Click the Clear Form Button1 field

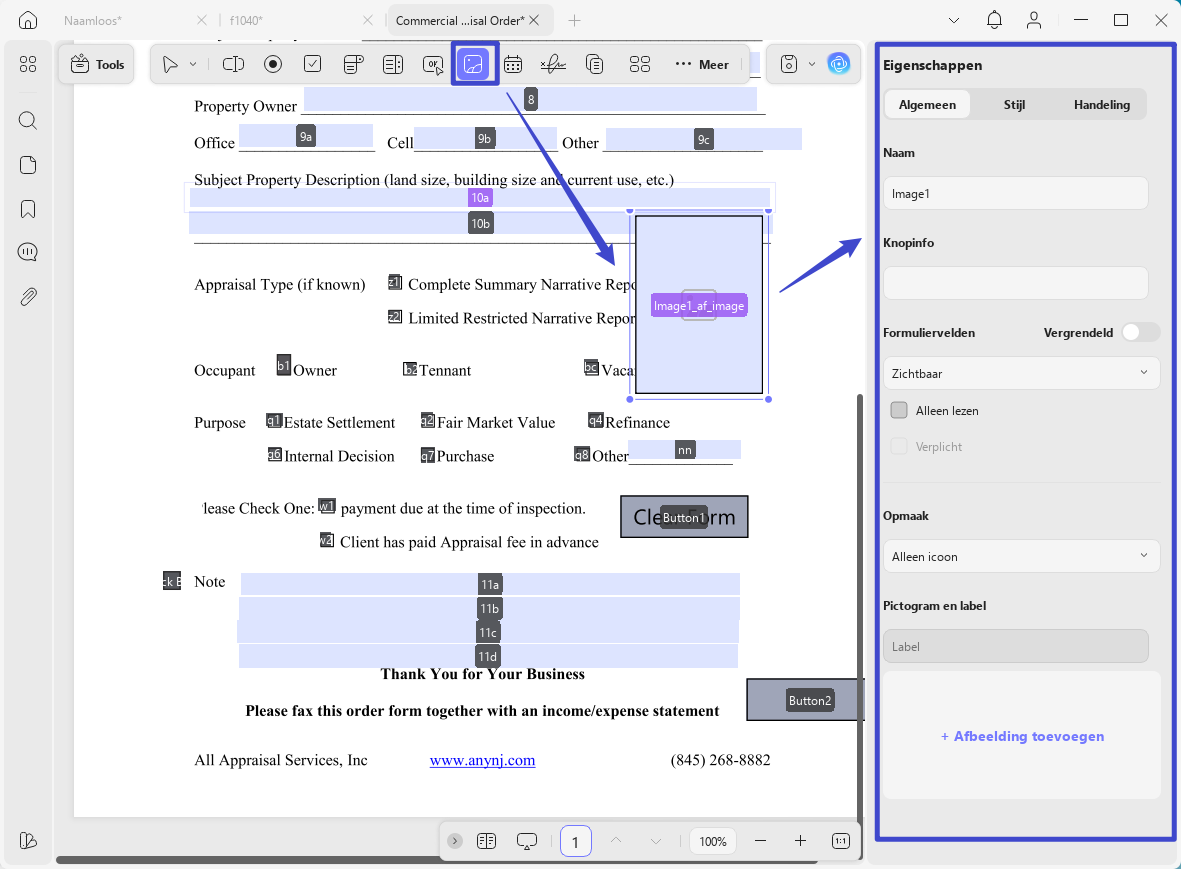click(x=684, y=517)
